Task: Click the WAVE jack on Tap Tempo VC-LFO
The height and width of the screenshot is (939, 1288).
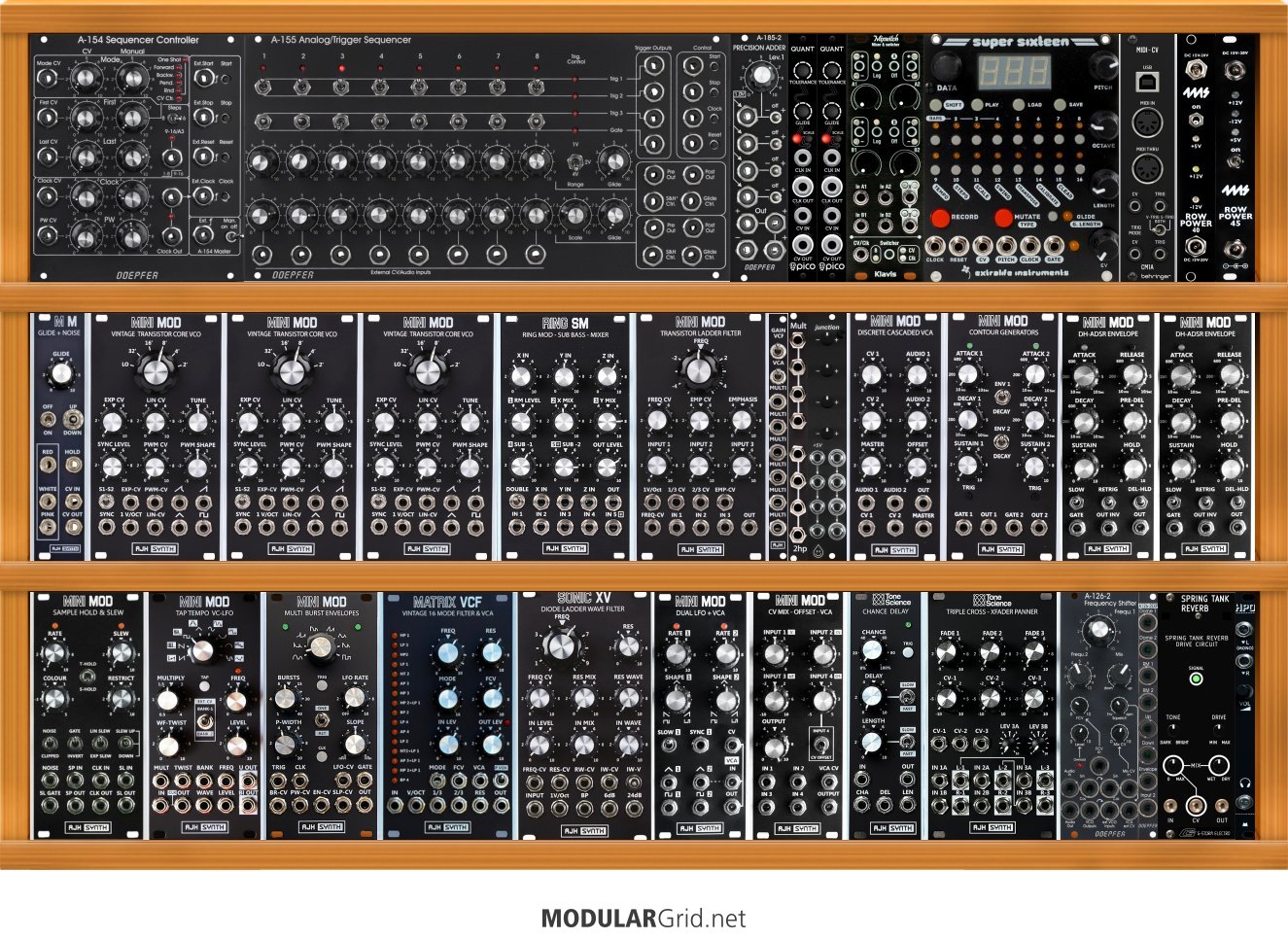Action: 205,806
